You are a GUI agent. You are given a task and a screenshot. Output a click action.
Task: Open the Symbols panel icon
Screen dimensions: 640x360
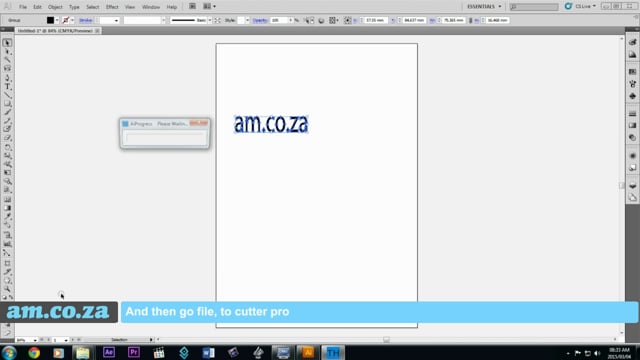[632, 96]
